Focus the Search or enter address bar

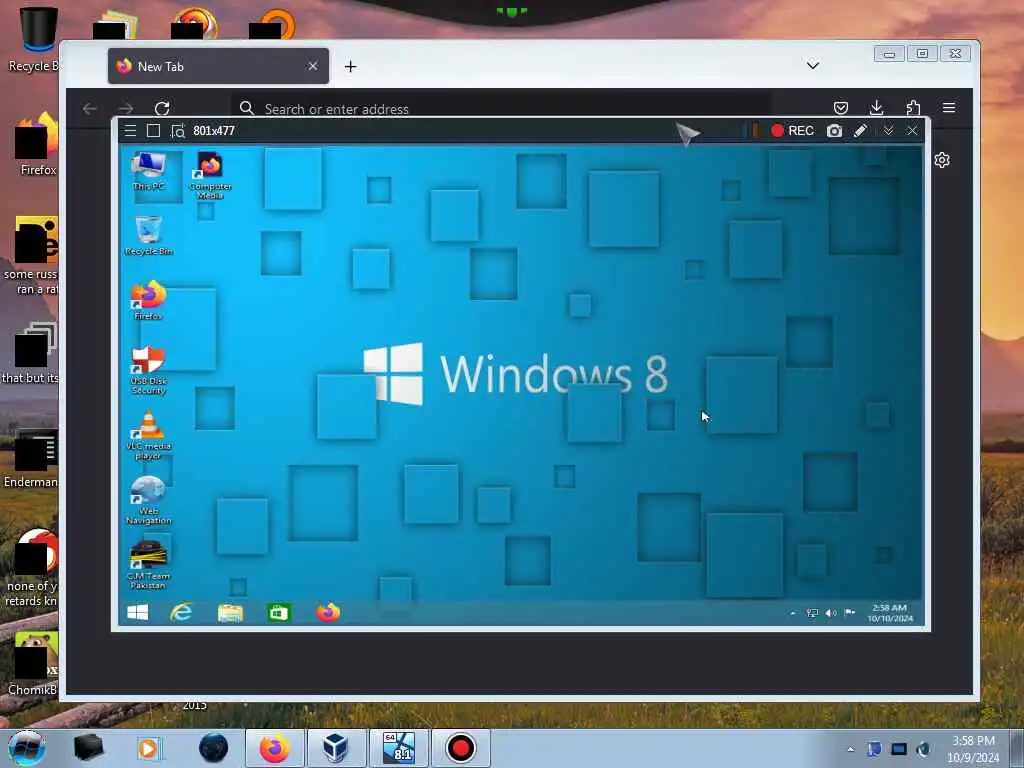[x=501, y=108]
